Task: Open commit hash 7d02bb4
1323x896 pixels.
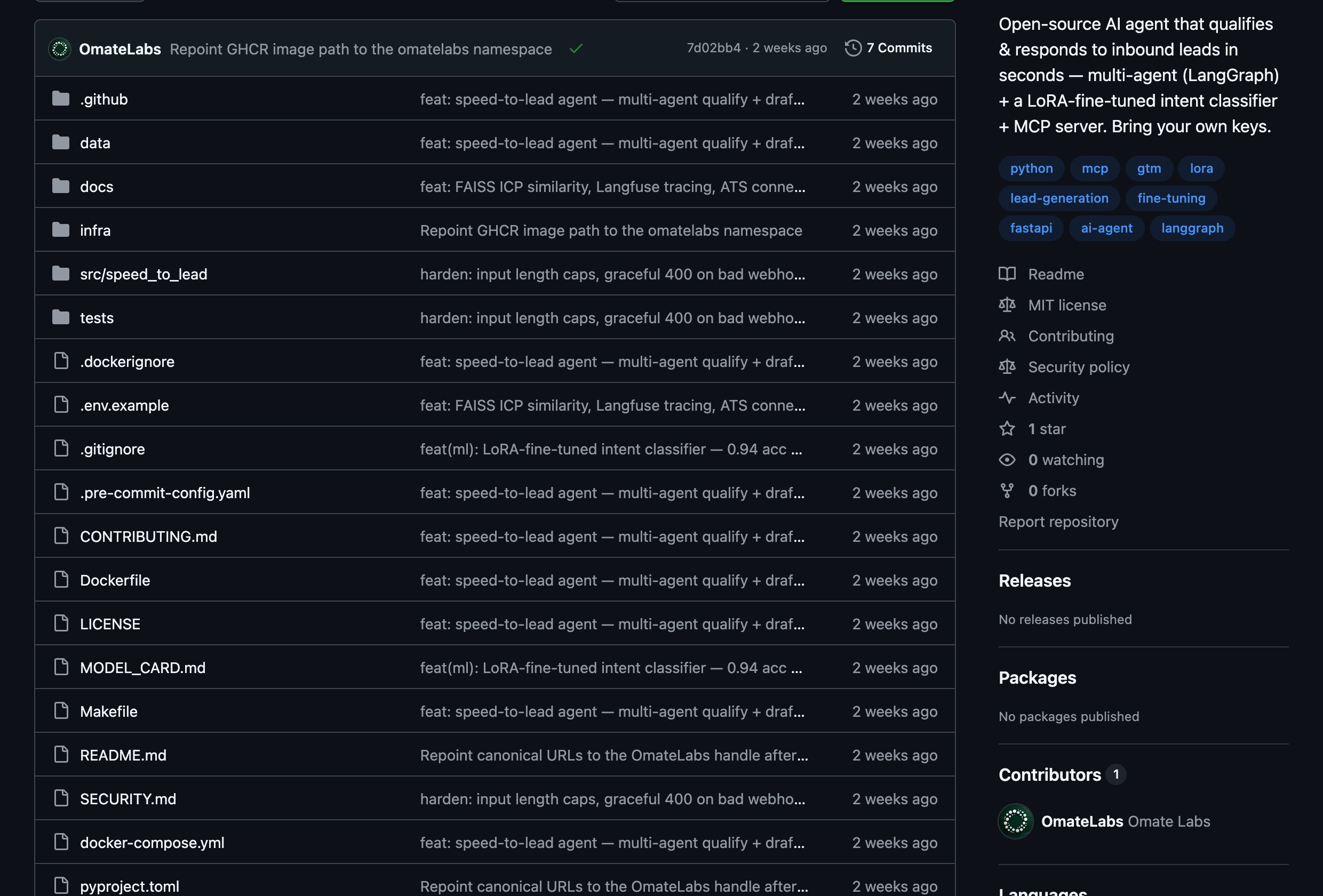Action: tap(713, 48)
